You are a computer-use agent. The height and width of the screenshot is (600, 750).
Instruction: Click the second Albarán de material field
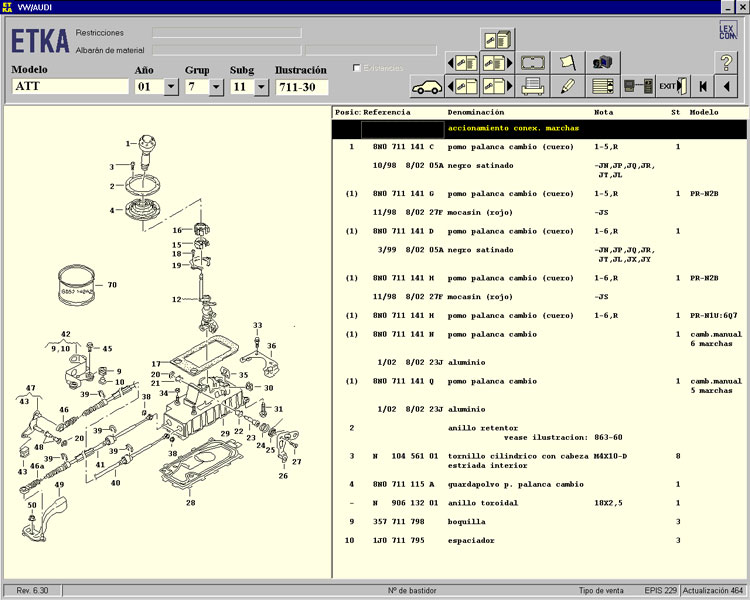click(371, 50)
